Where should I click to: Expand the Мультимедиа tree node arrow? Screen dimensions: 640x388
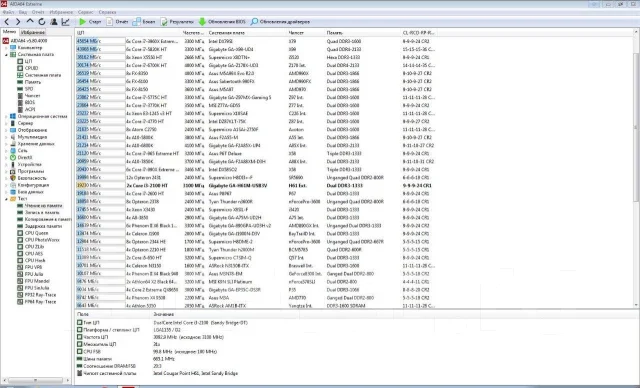pyautogui.click(x=6, y=137)
